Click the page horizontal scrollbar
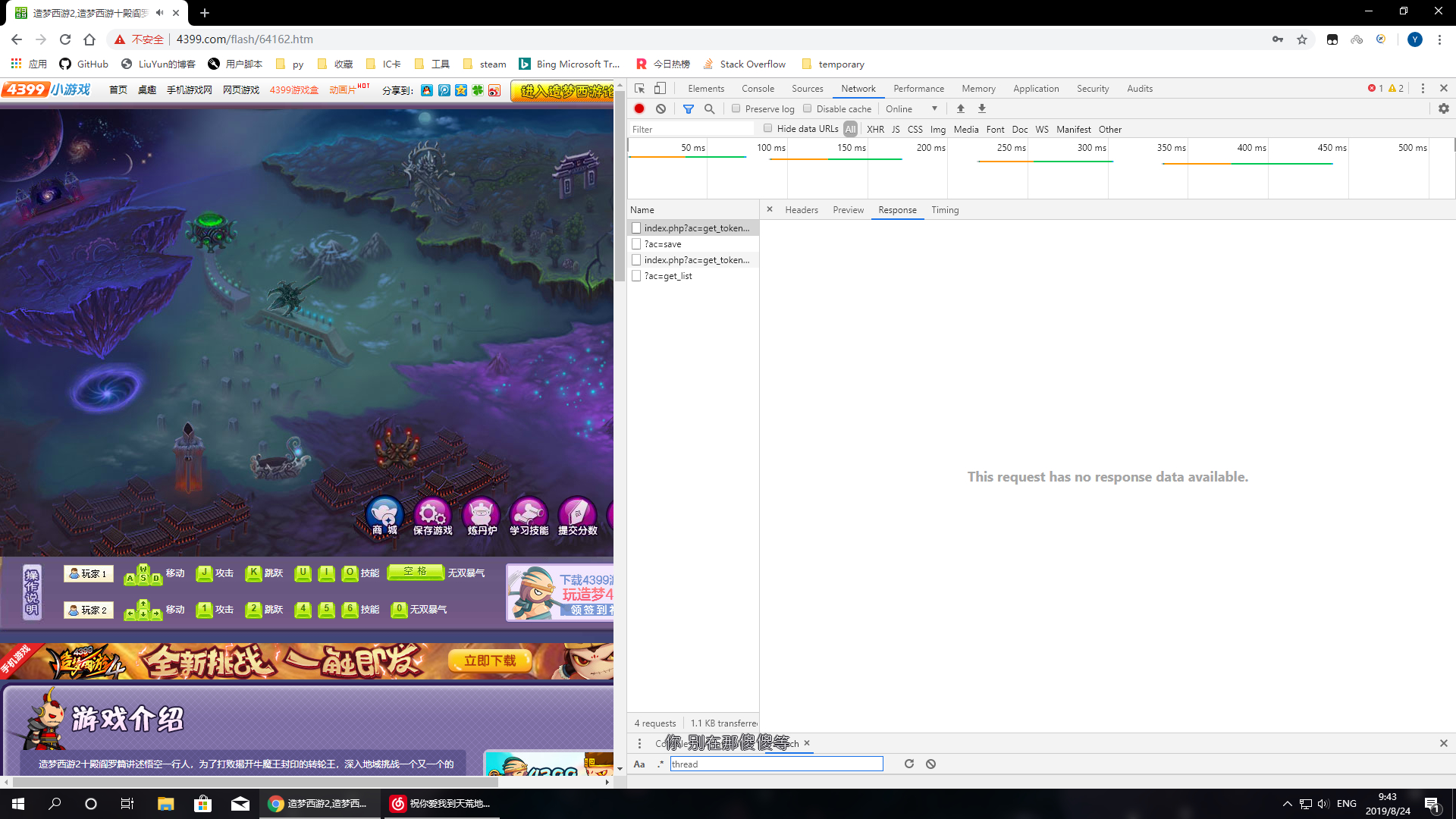1456x819 pixels. tap(255, 782)
